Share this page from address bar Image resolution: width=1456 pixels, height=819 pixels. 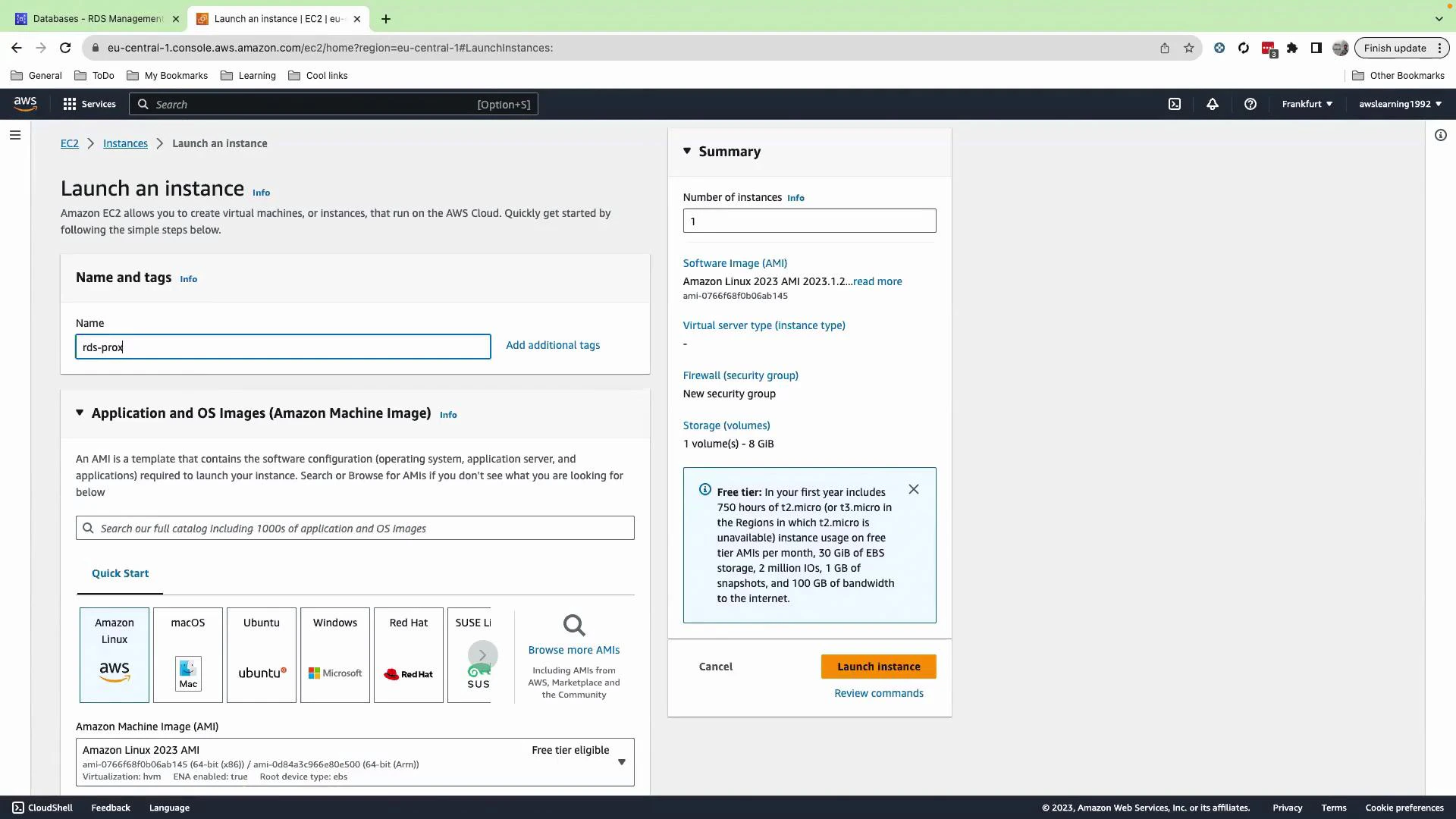click(1165, 48)
